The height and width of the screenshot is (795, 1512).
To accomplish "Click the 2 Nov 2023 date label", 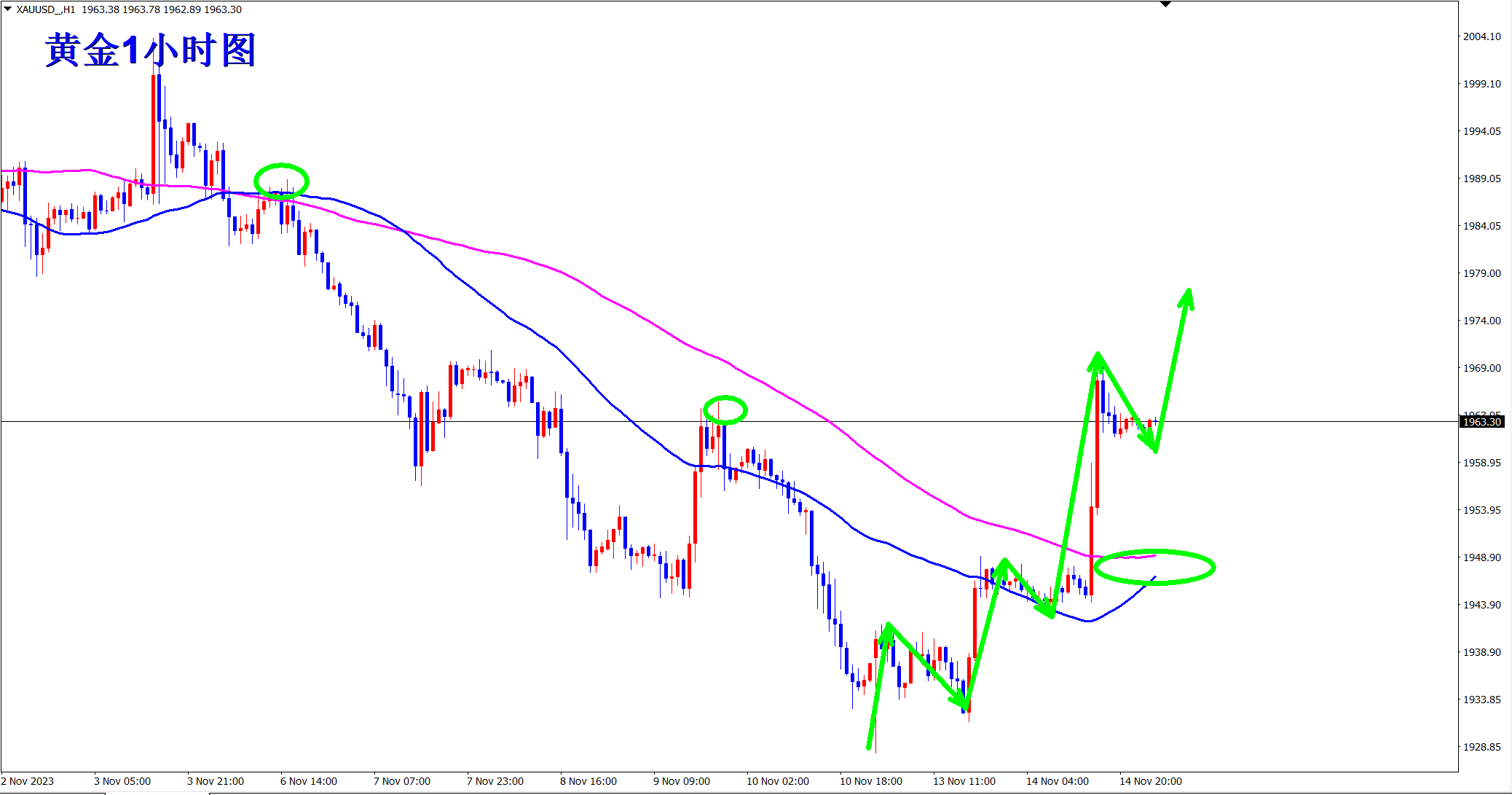I will [x=28, y=781].
